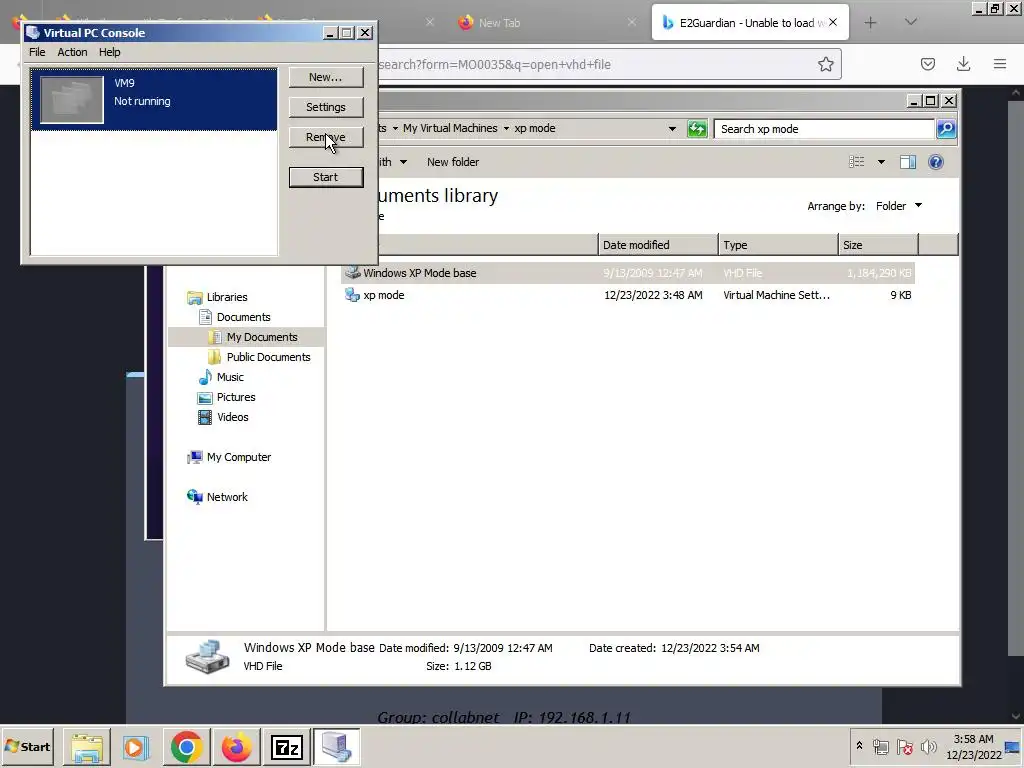
Task: Click the network tray icon with red X
Action: [x=904, y=746]
